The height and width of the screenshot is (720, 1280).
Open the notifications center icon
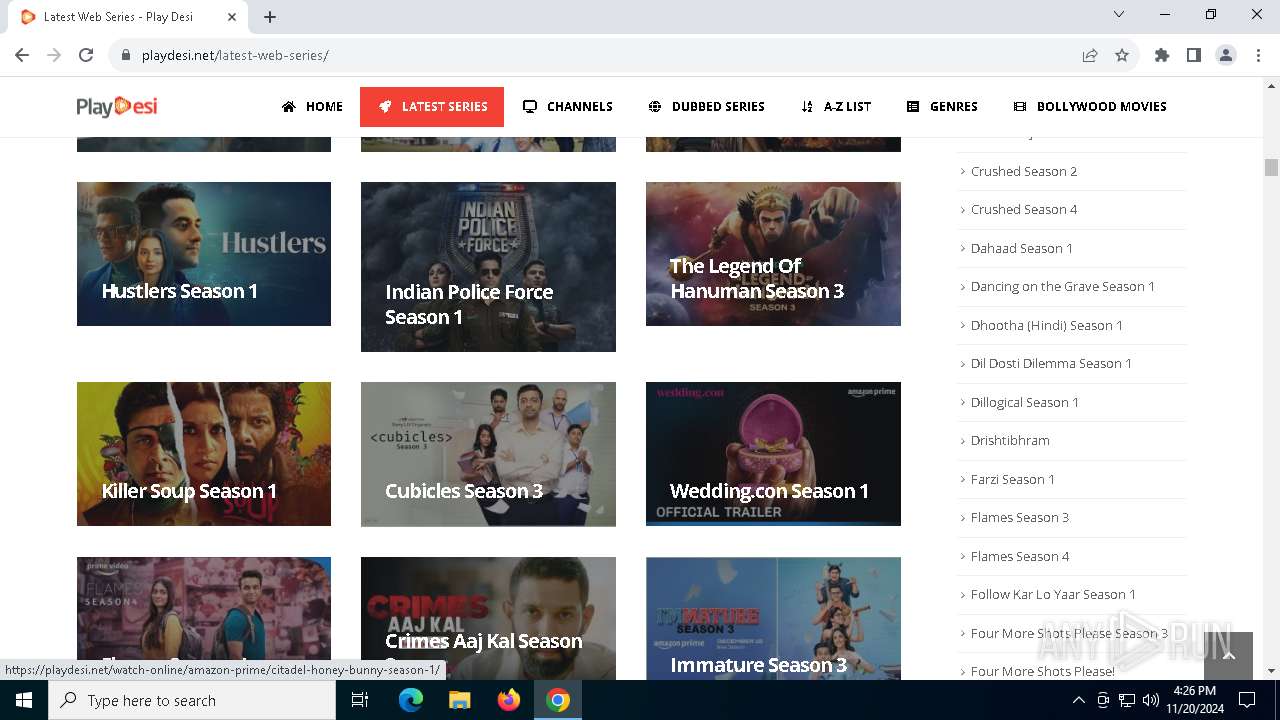coord(1247,700)
